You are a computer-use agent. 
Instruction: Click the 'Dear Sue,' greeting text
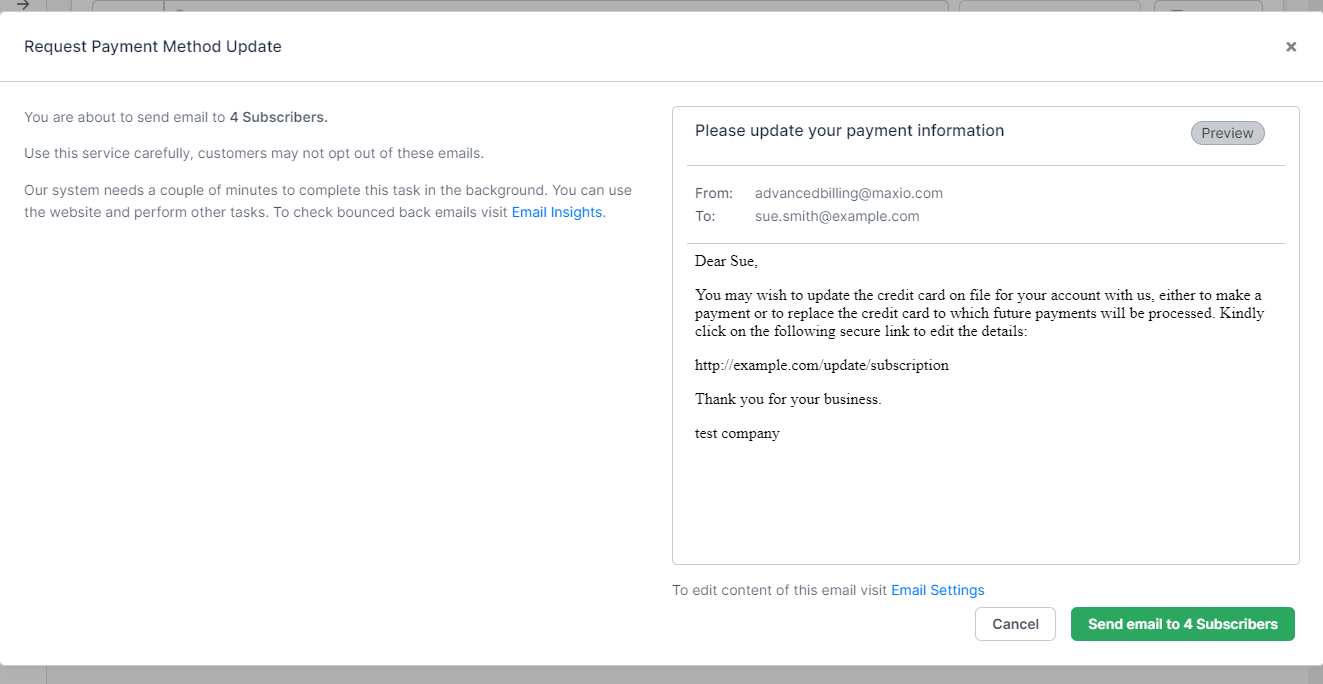tap(726, 261)
